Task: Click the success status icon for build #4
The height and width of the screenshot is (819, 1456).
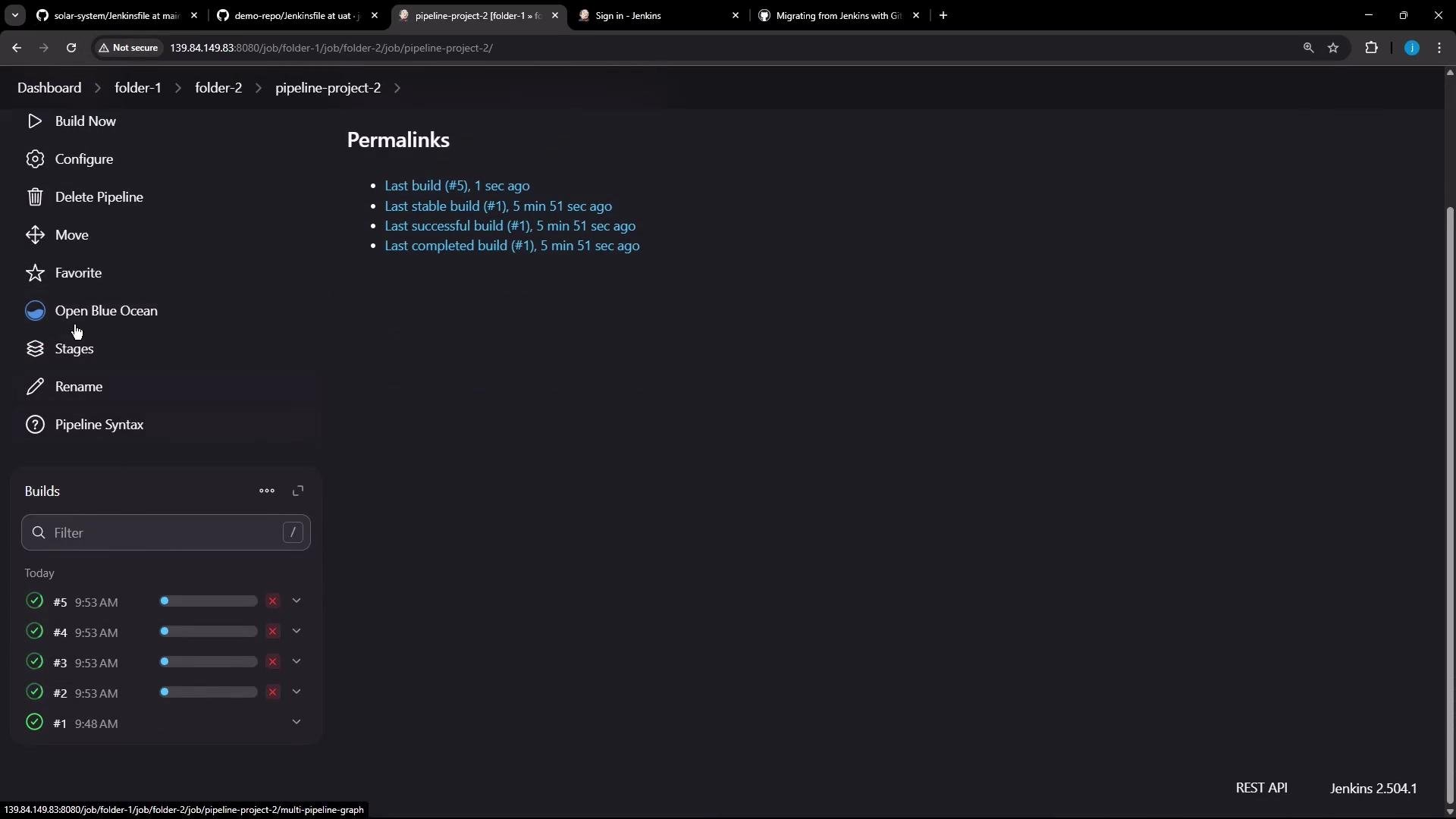Action: coord(34,632)
